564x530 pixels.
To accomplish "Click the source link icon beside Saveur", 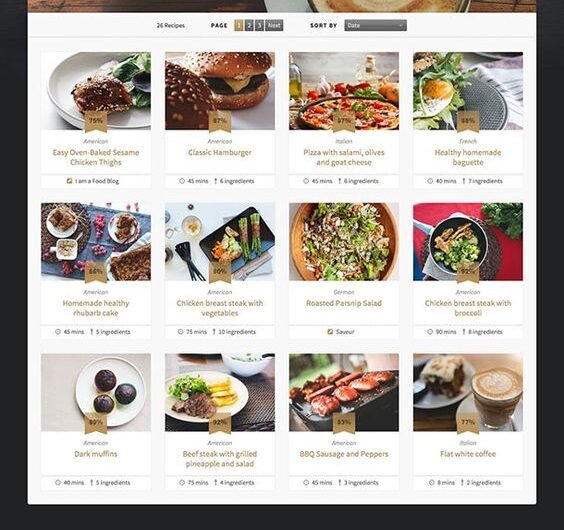I will coord(330,332).
